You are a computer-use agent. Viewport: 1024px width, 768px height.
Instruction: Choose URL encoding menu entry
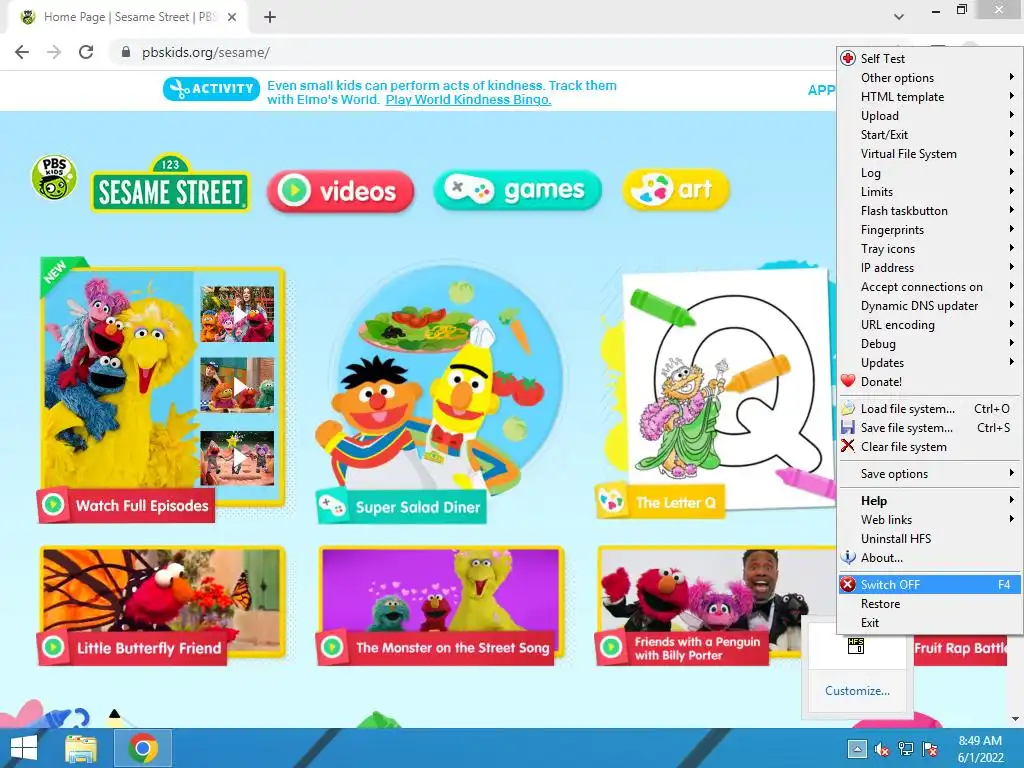tap(929, 325)
